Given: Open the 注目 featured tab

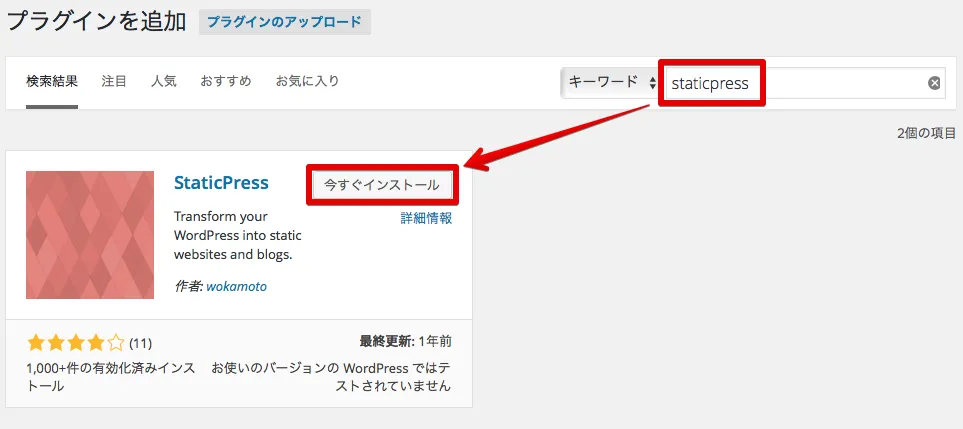Looking at the screenshot, I should click(x=114, y=81).
